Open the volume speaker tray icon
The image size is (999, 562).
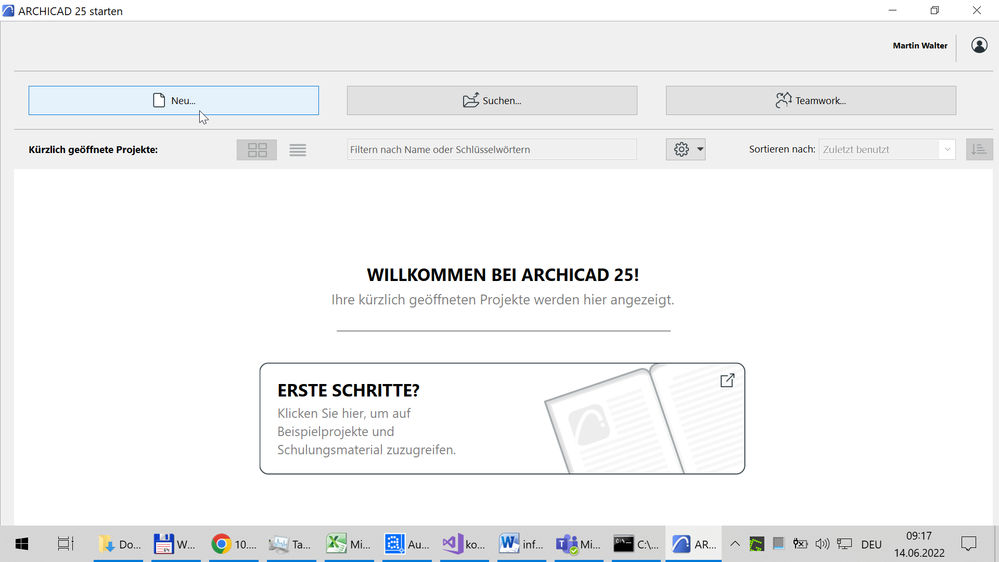point(822,544)
